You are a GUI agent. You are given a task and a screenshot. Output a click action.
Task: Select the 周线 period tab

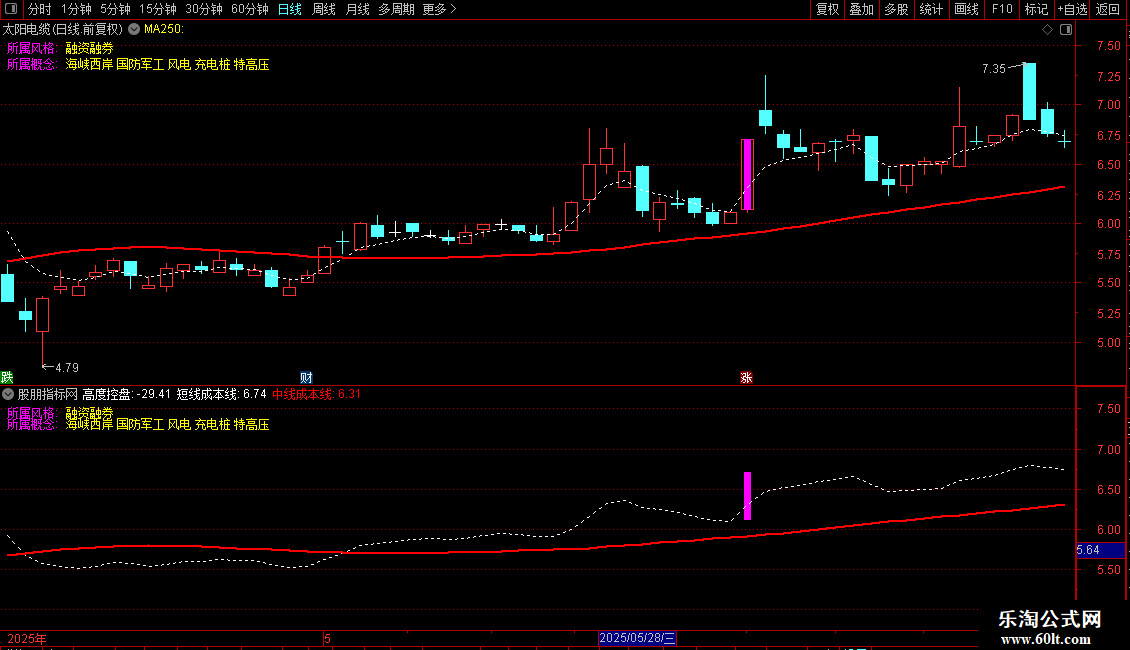click(x=324, y=9)
